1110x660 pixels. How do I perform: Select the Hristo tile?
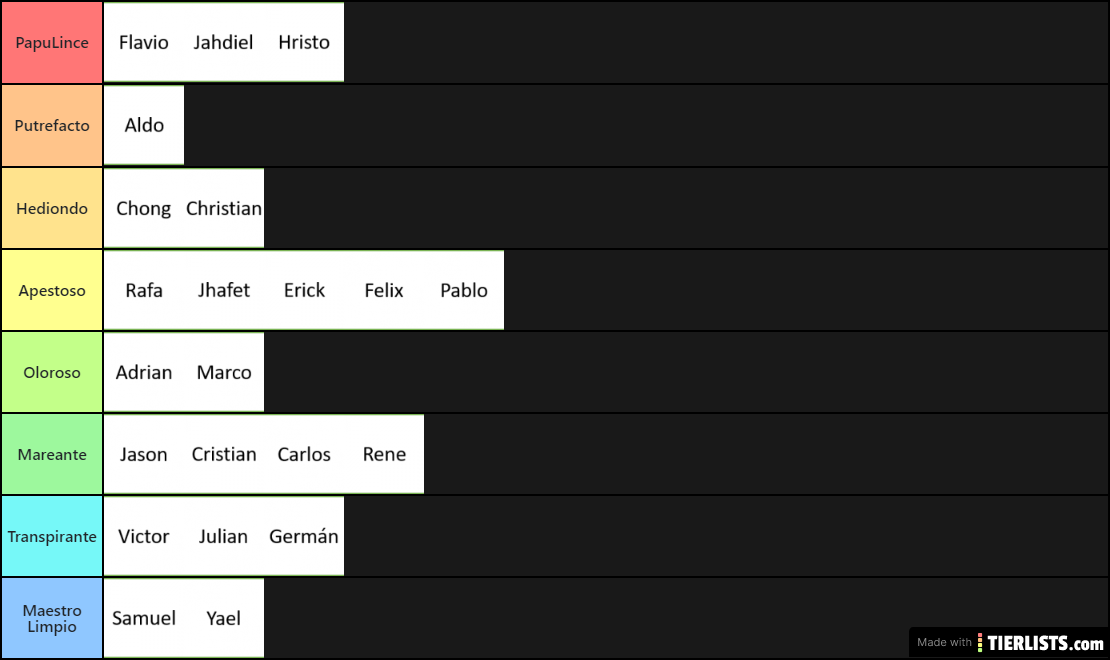(304, 42)
